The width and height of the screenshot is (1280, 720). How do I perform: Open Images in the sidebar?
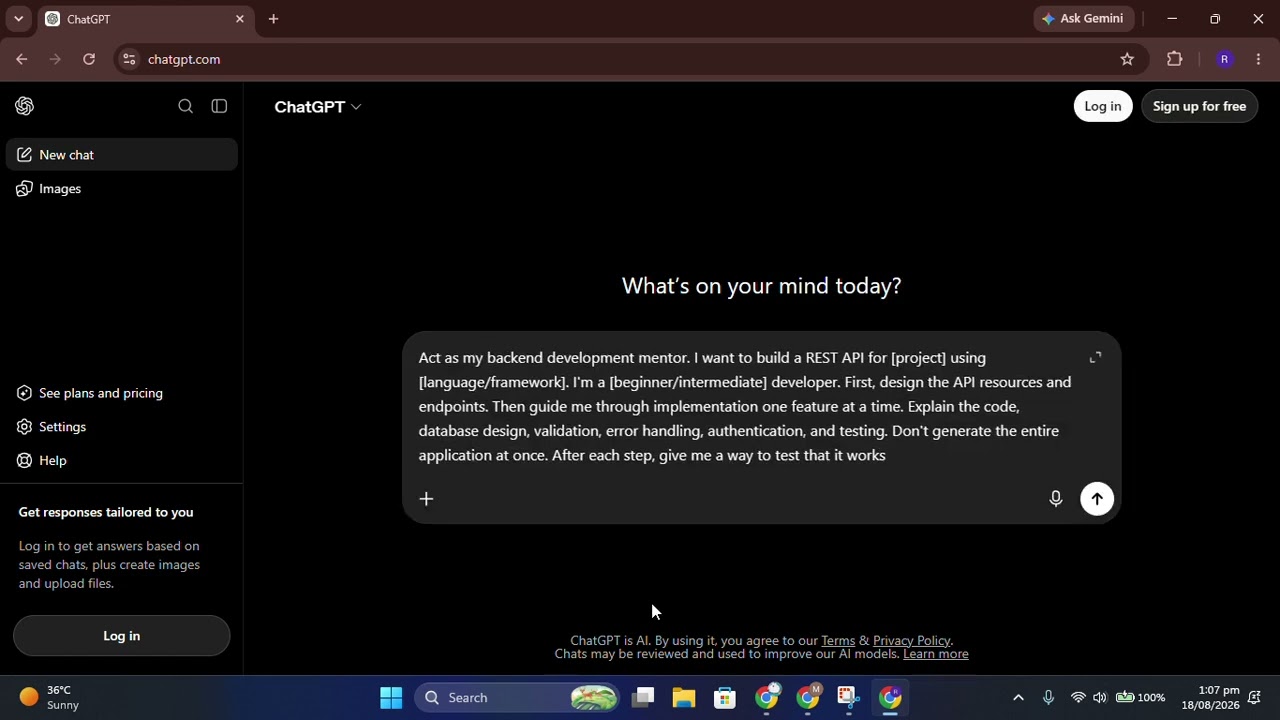tap(122, 189)
